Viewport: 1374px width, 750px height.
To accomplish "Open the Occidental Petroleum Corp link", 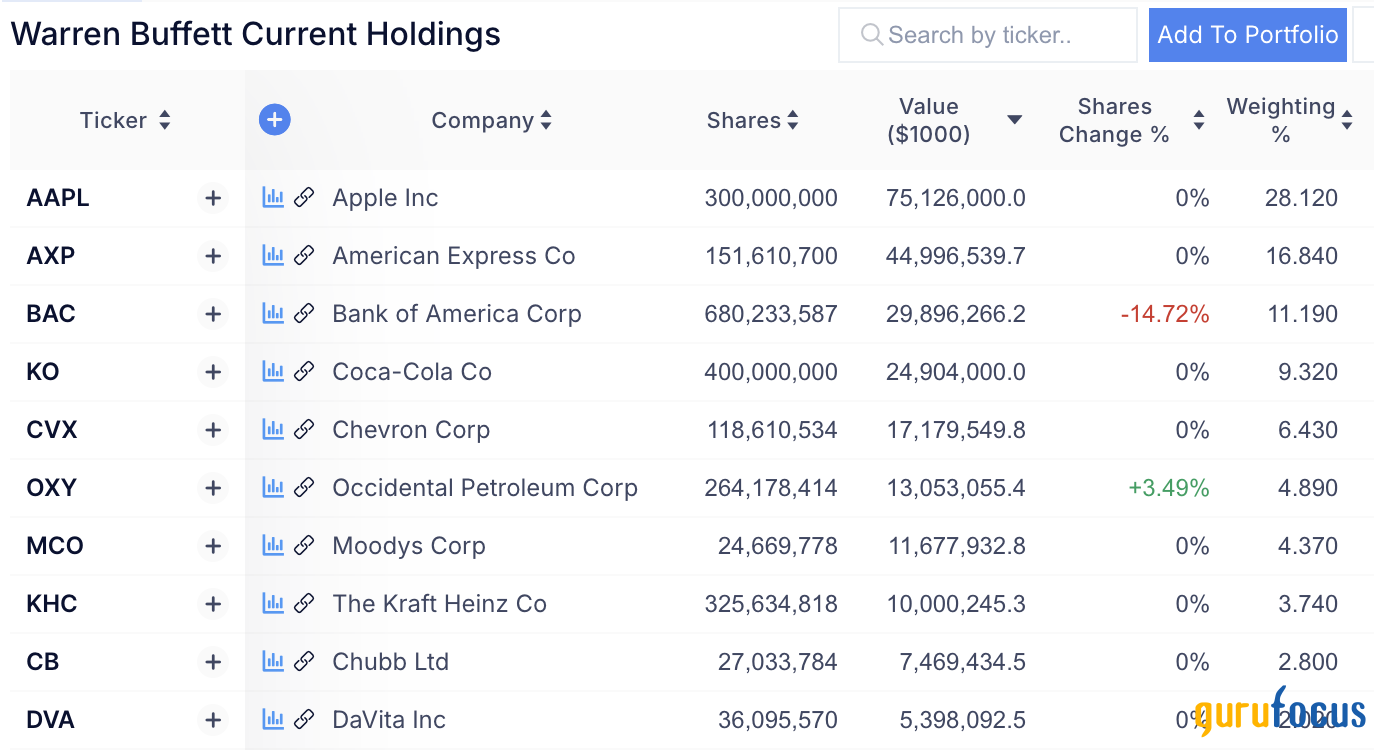I will tap(485, 488).
